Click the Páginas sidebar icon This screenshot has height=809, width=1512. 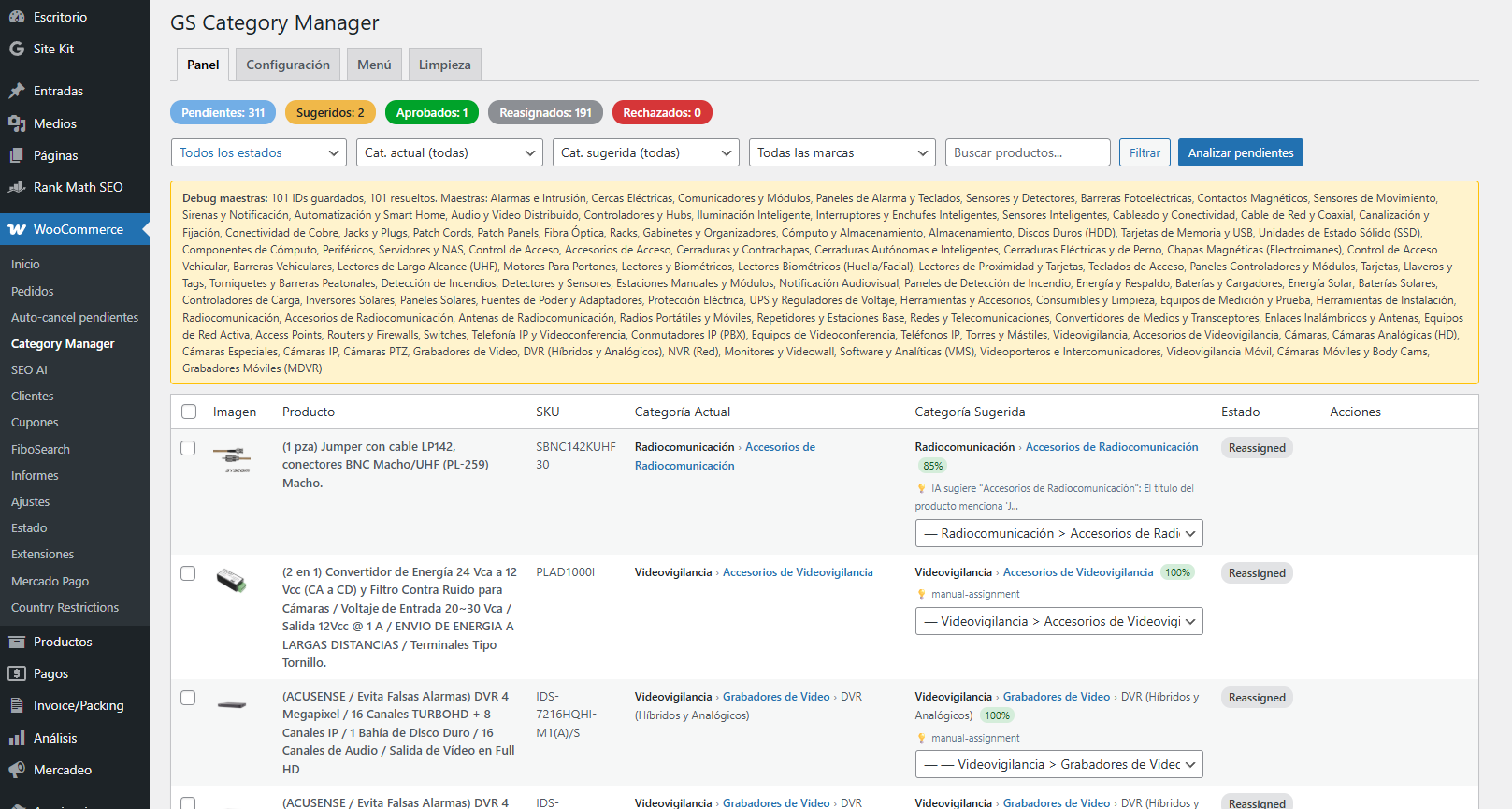click(17, 155)
